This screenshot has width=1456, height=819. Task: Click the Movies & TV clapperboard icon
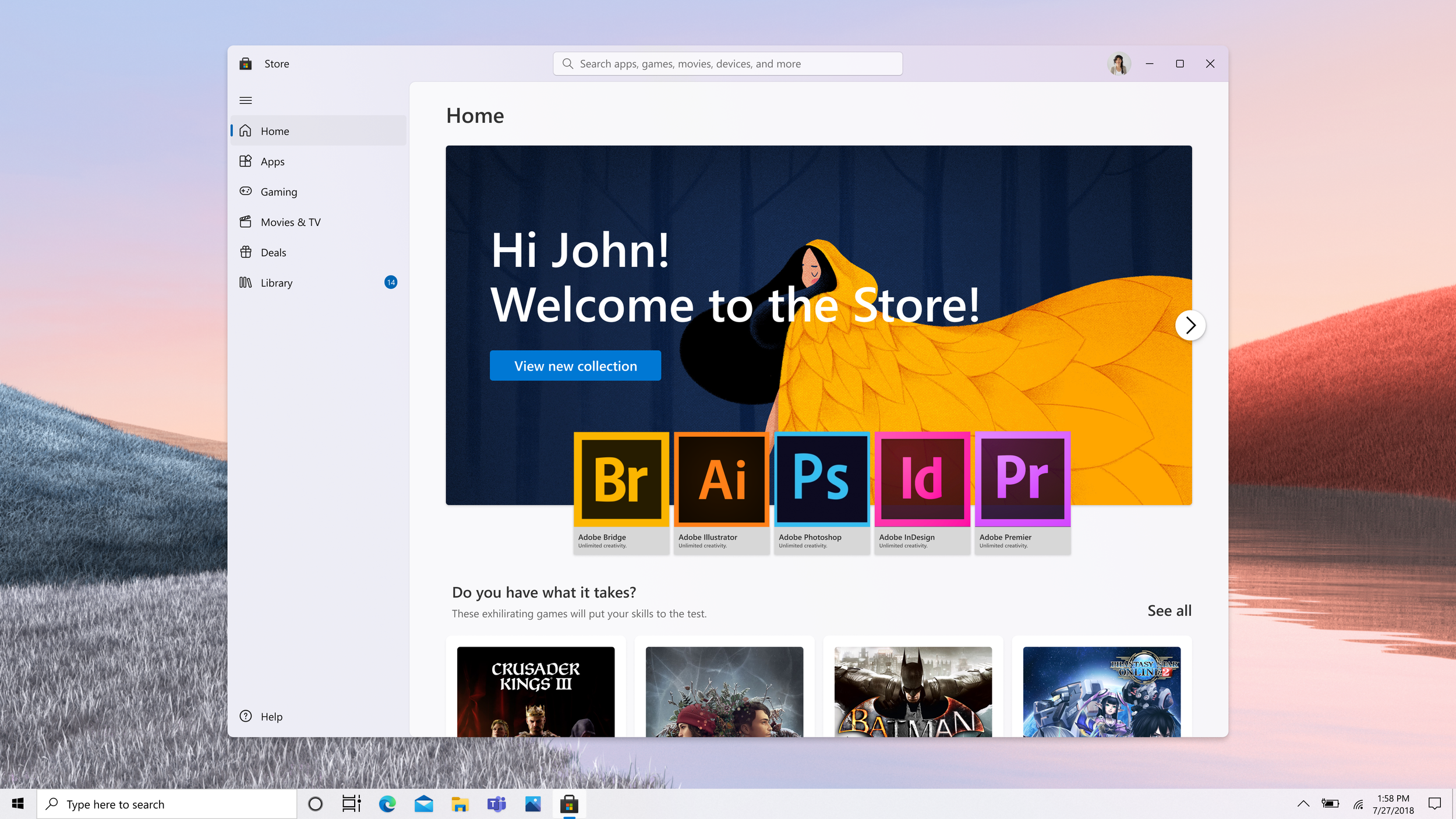coord(246,222)
